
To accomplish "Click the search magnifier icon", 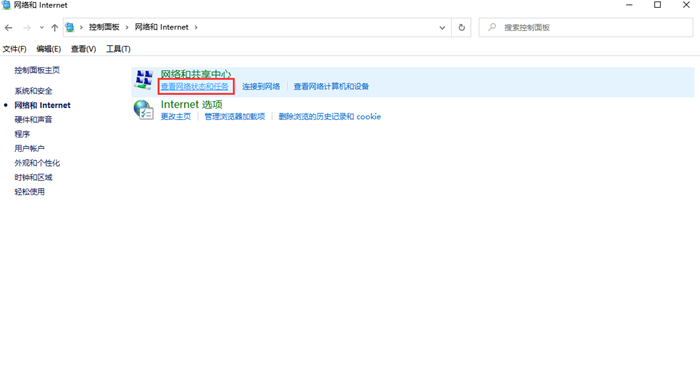I will coord(492,27).
